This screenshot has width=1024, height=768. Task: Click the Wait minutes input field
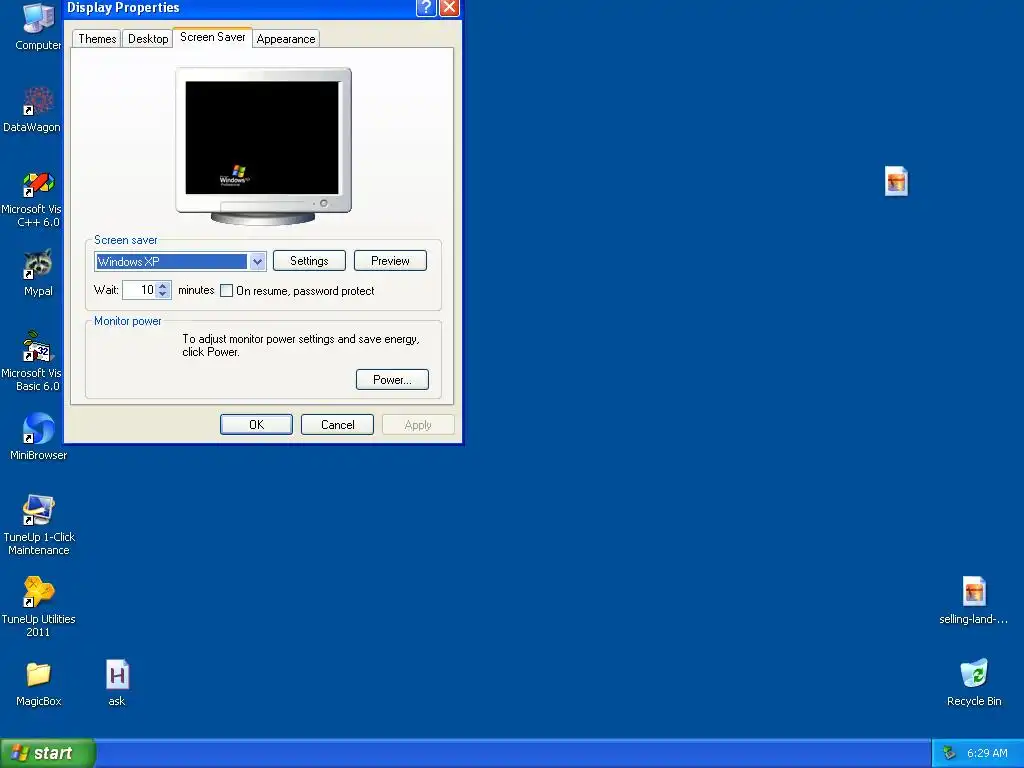coord(140,290)
